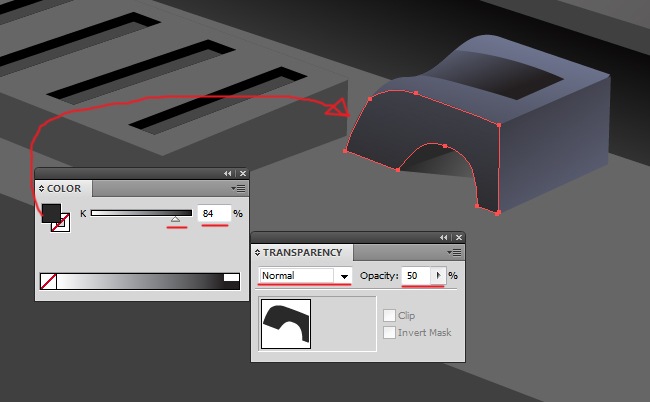Close the Color panel

pyautogui.click(x=243, y=174)
